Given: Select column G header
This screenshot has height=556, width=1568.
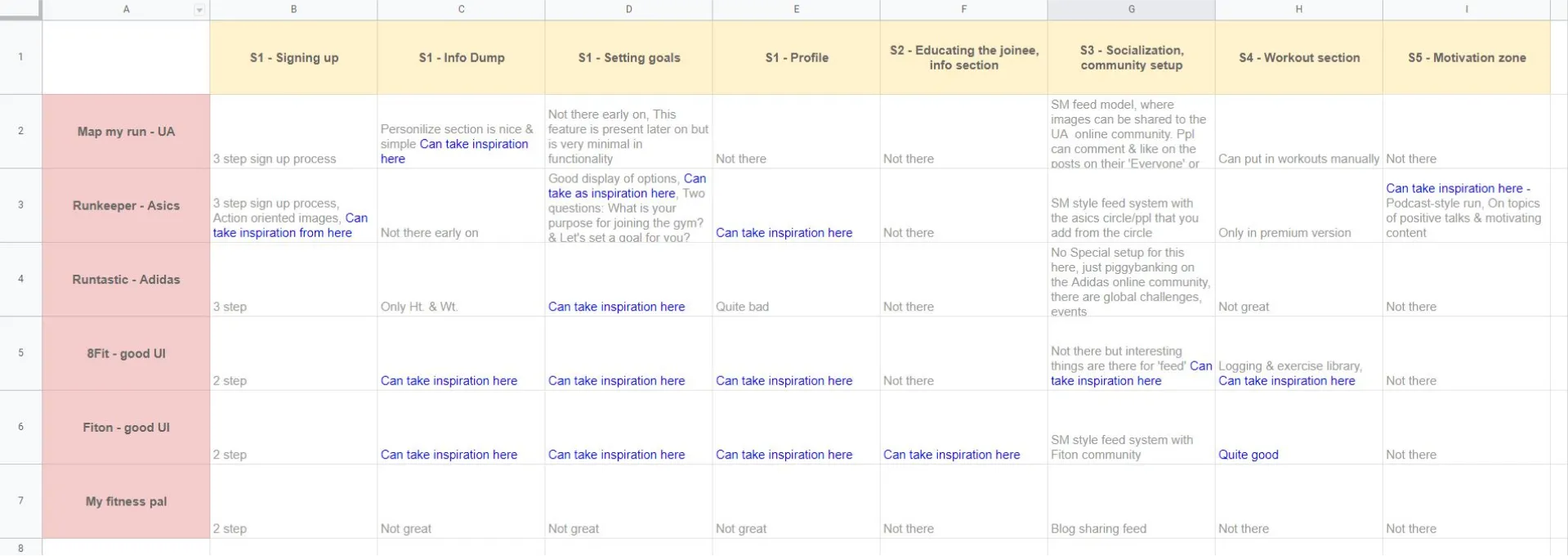Looking at the screenshot, I should click(x=1131, y=10).
